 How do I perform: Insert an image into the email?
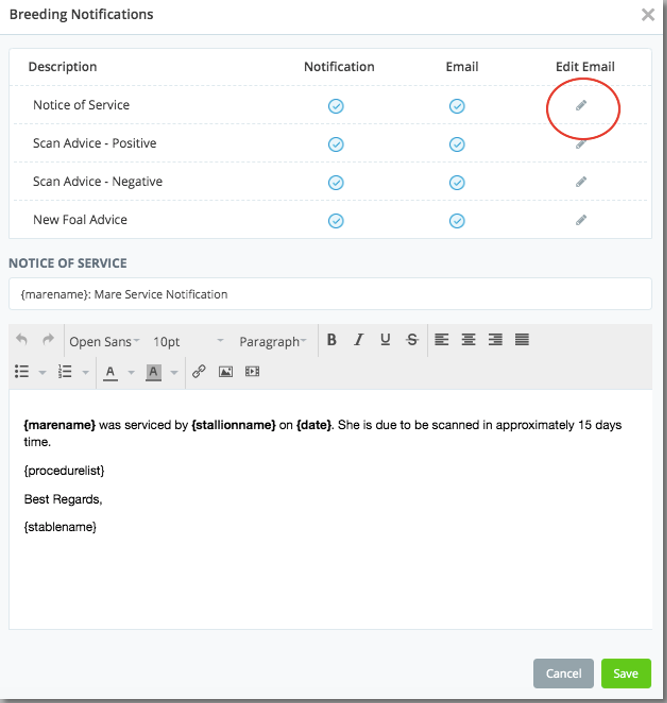tap(226, 372)
